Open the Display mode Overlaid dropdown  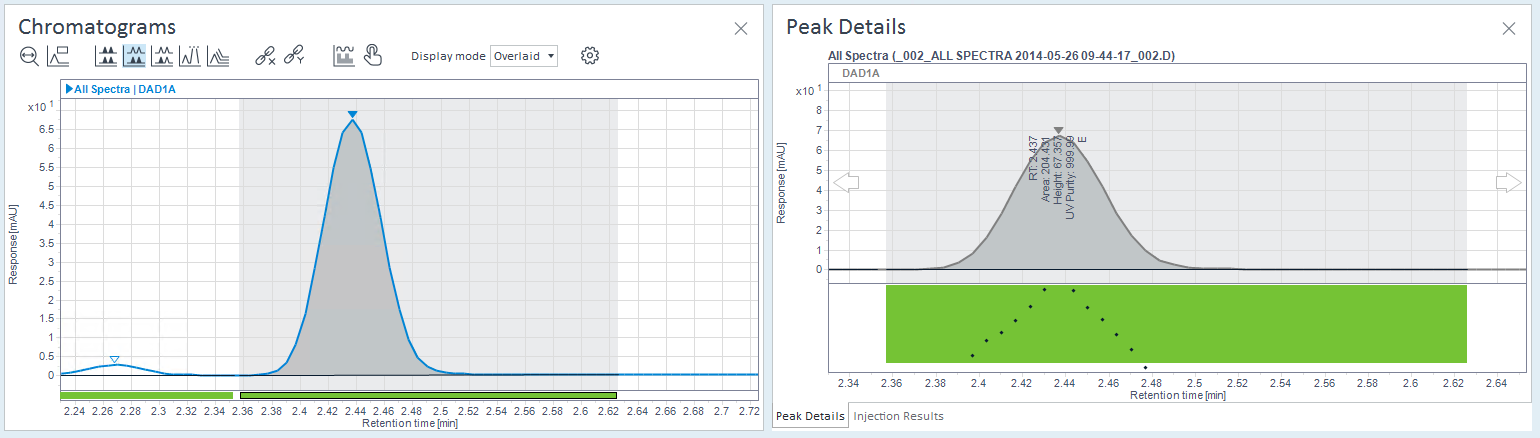click(524, 56)
